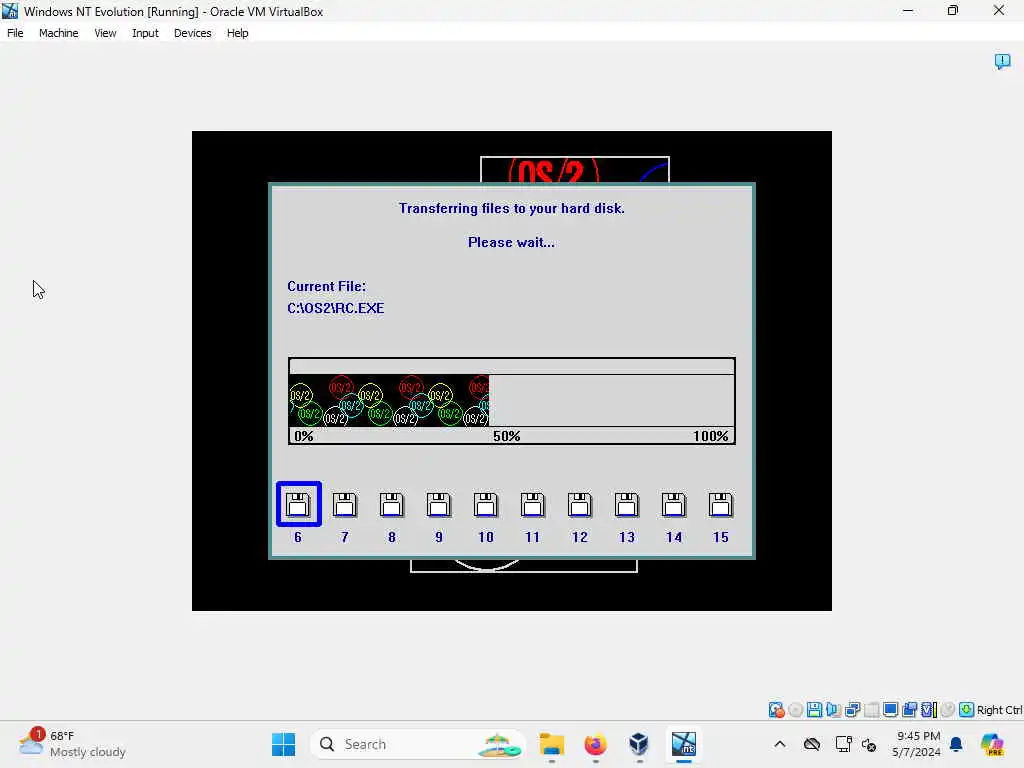1024x768 pixels.
Task: Click the hard disk activity status icon
Action: [x=776, y=710]
